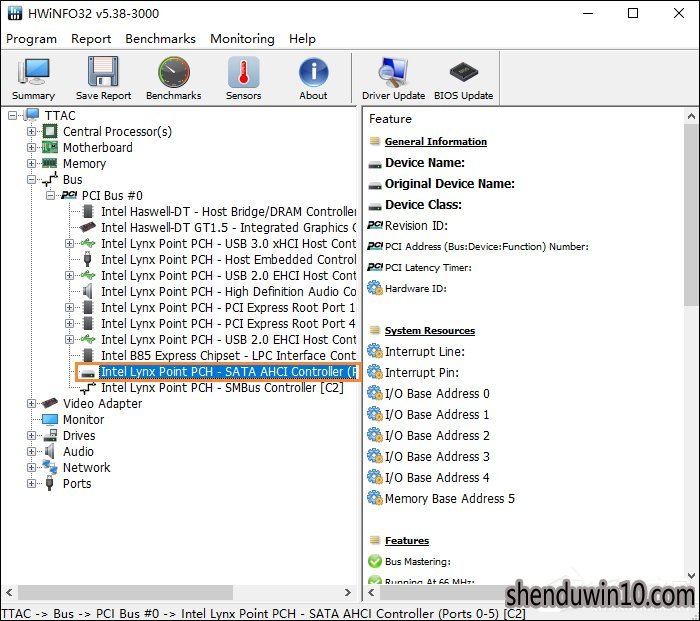The image size is (700, 621).
Task: Click the HWiNFO32 title bar app icon
Action: click(x=15, y=13)
